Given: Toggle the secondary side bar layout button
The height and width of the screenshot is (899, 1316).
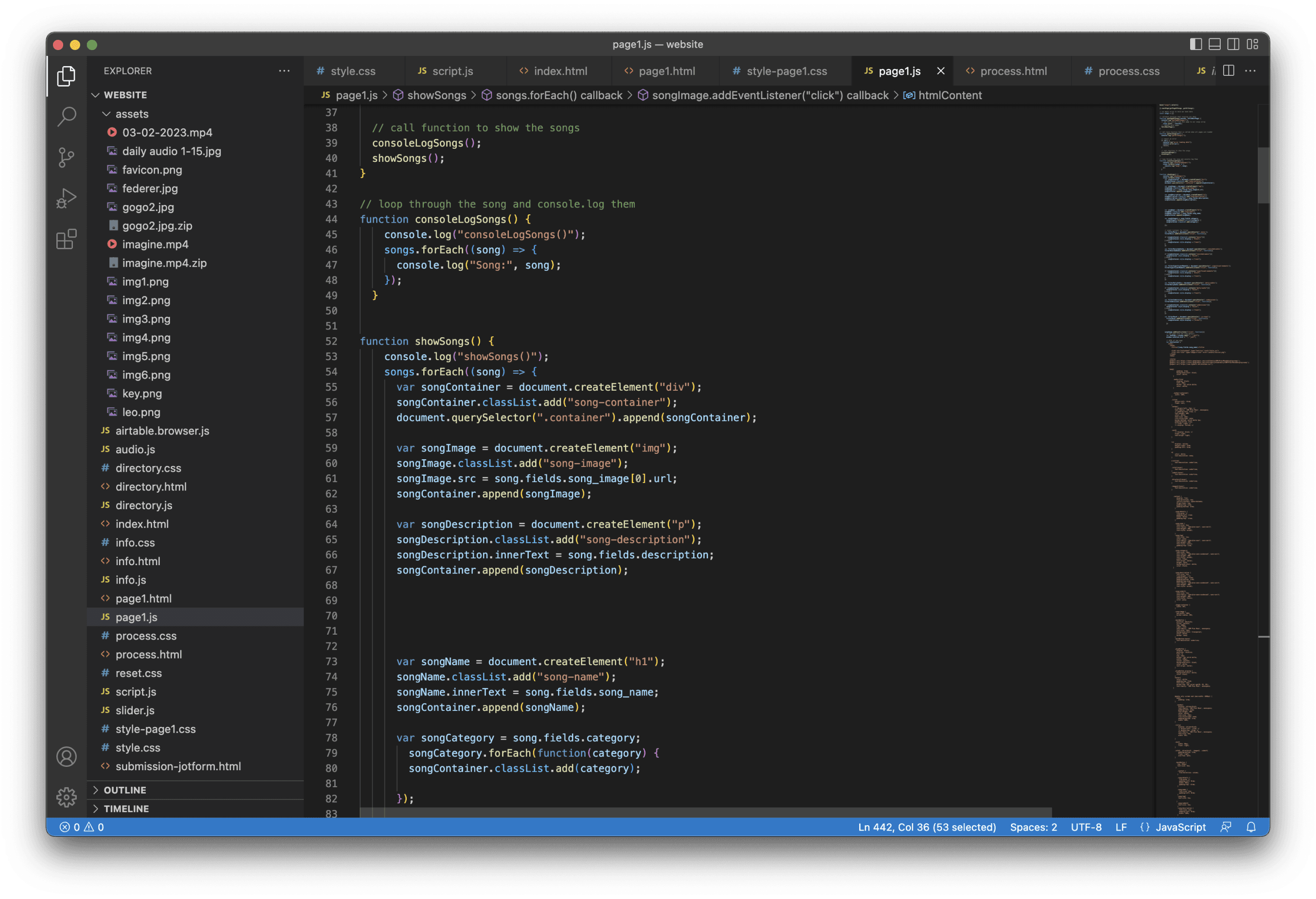Looking at the screenshot, I should (1233, 44).
